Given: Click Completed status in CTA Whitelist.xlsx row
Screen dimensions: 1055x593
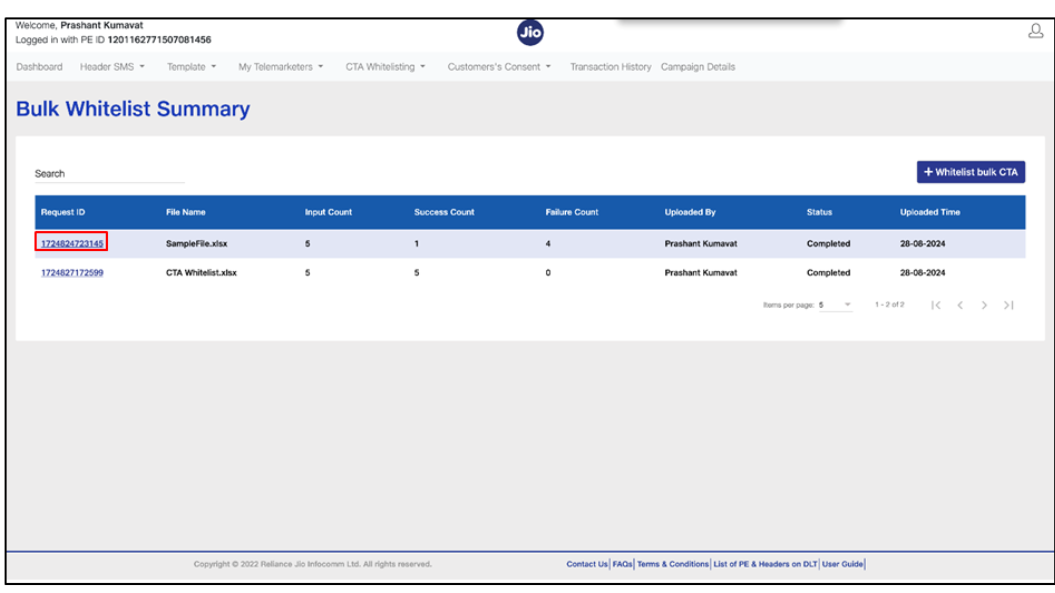Looking at the screenshot, I should pyautogui.click(x=828, y=273).
